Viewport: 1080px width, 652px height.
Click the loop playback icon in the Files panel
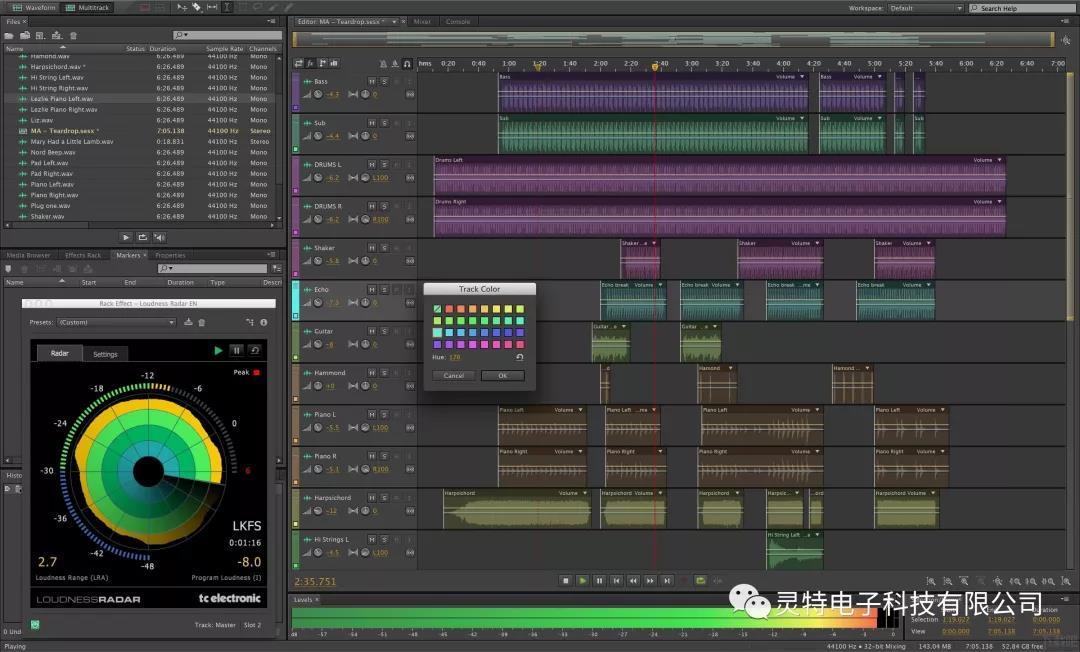(x=143, y=238)
